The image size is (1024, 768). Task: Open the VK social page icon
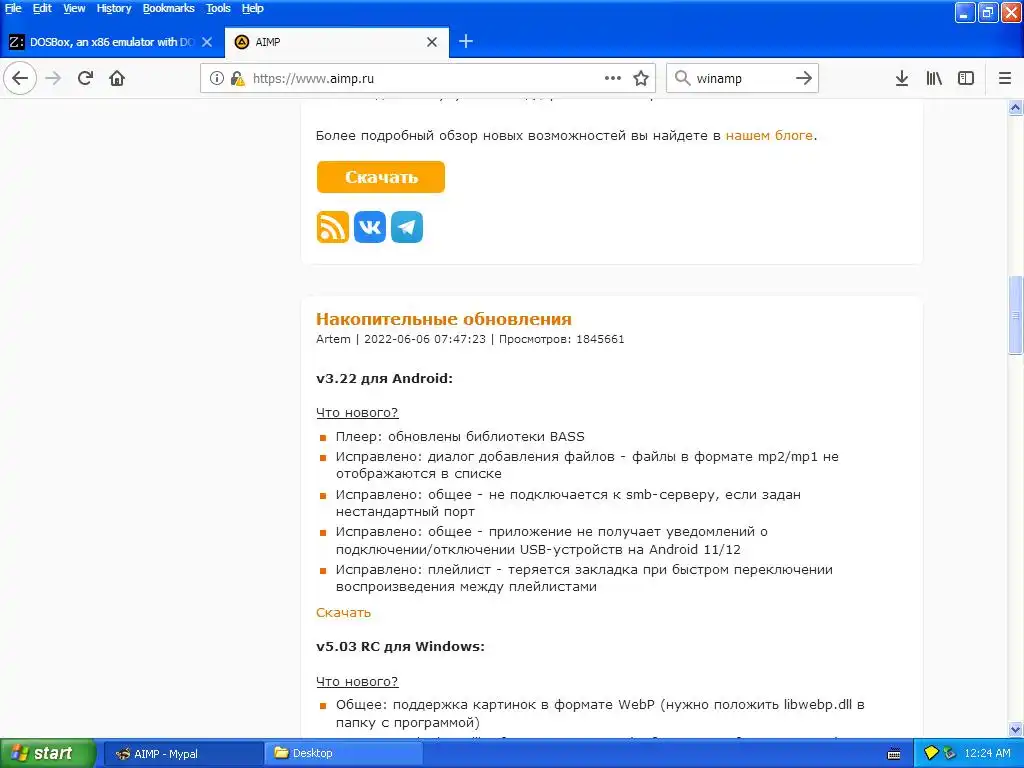pyautogui.click(x=370, y=227)
